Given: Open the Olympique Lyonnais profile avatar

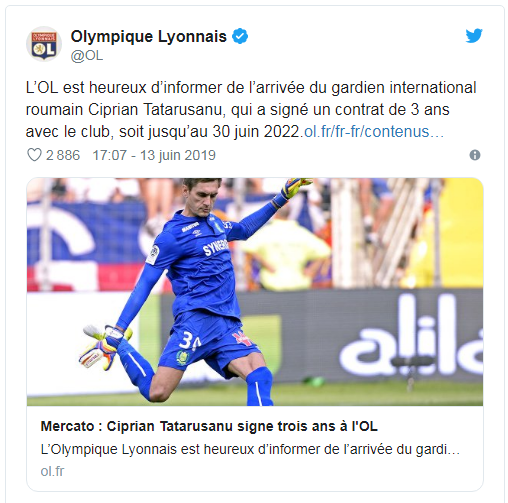Looking at the screenshot, I should (44, 44).
